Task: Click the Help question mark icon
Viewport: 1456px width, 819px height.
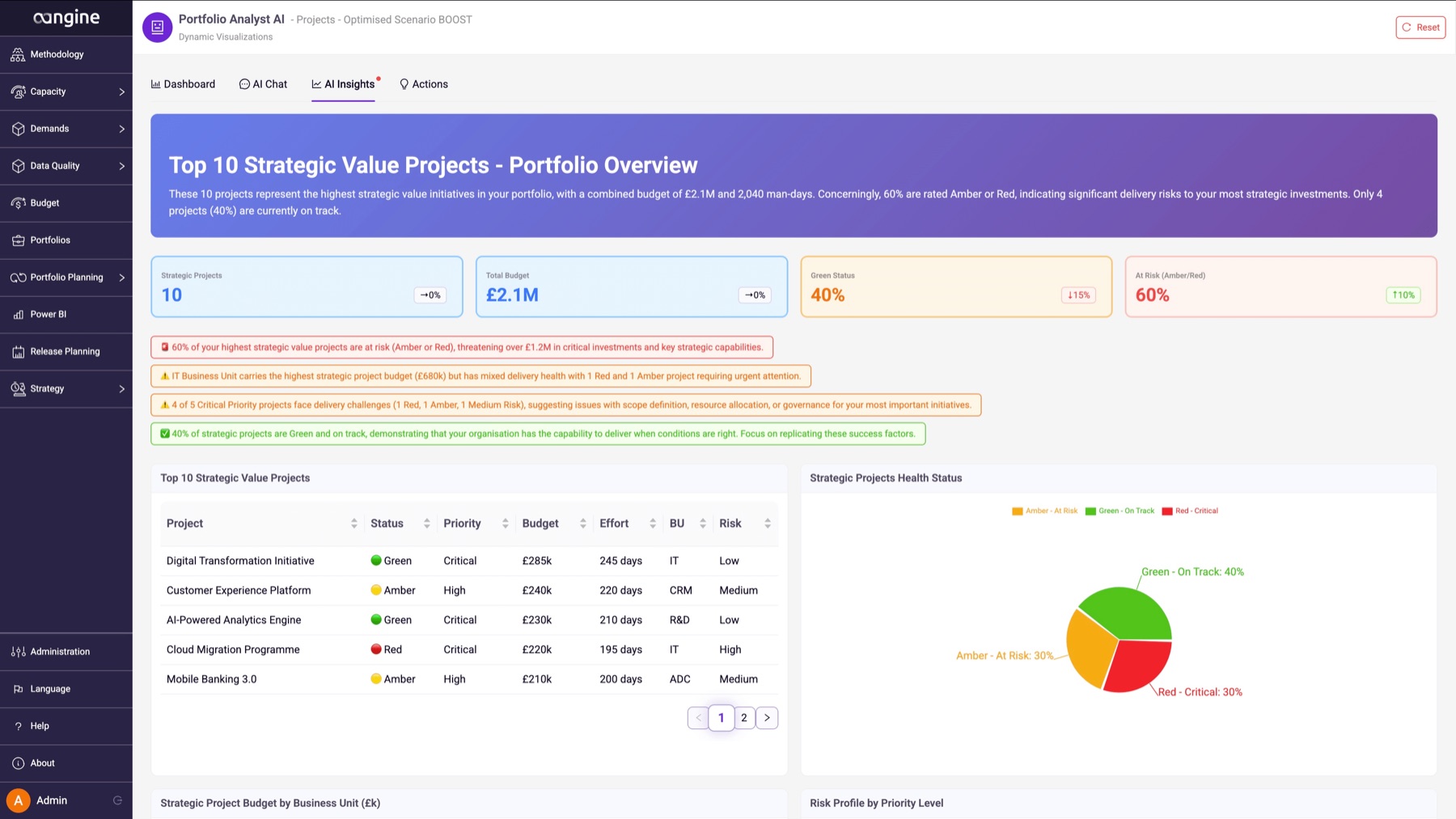Action: pos(18,726)
